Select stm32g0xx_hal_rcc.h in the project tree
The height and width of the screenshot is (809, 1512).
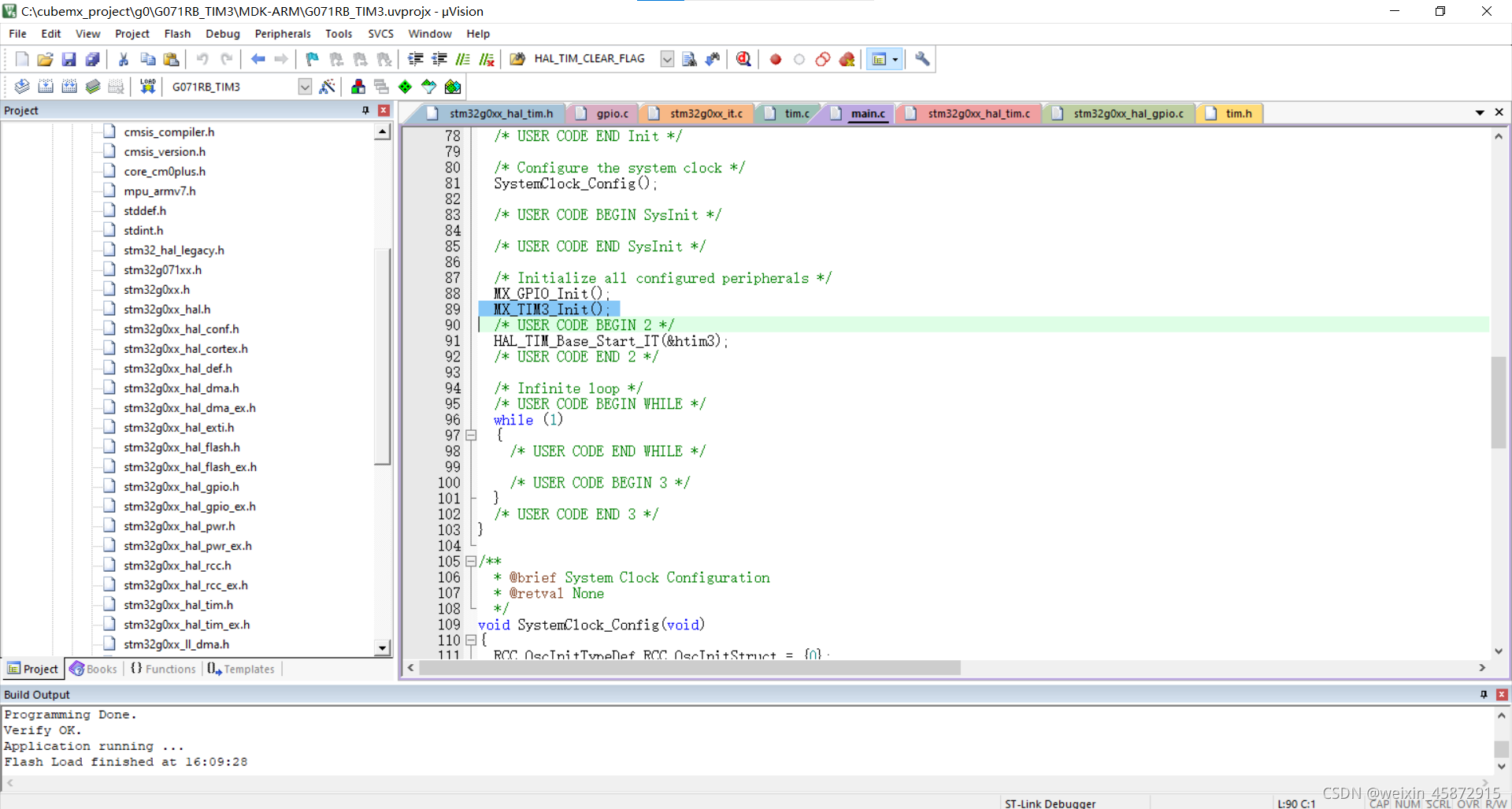tap(177, 566)
